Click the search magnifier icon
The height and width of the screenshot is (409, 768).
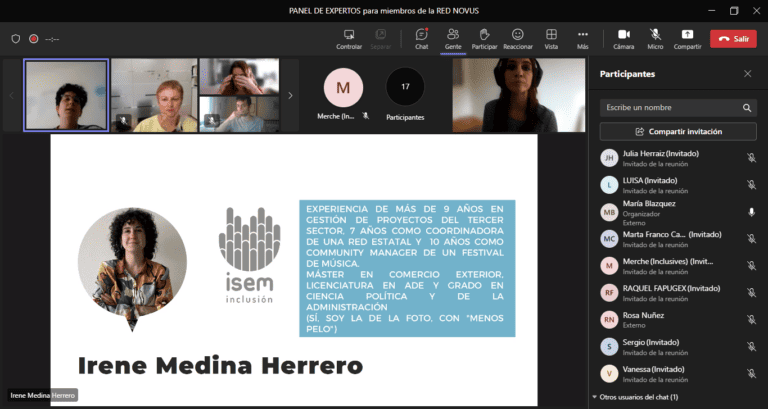pos(746,108)
